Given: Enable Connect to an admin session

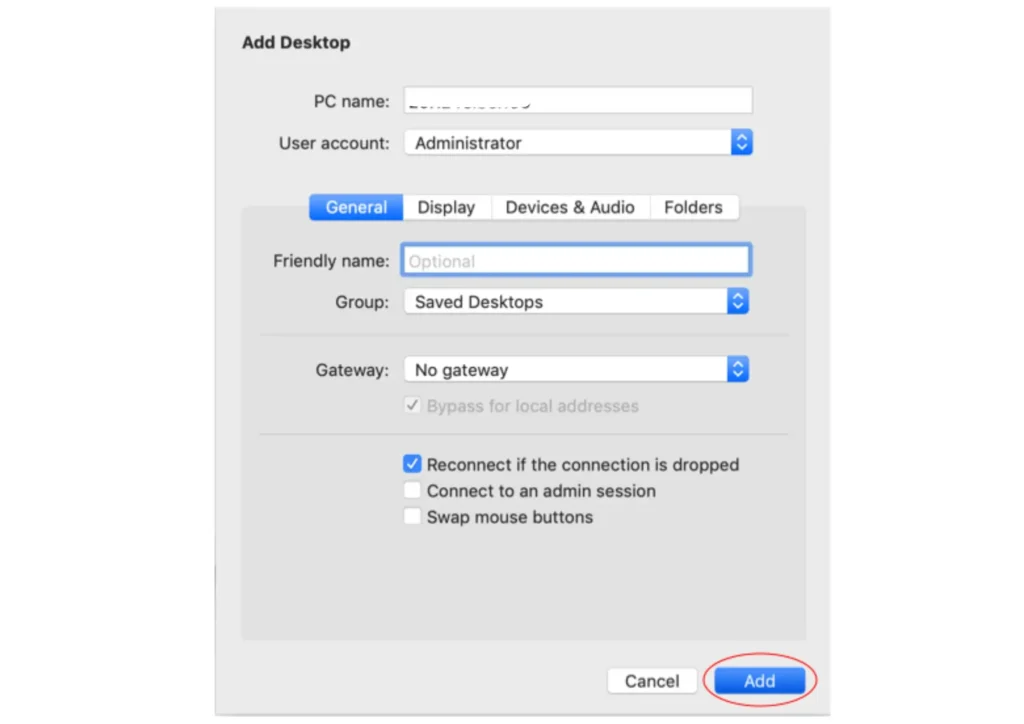Looking at the screenshot, I should pos(412,490).
